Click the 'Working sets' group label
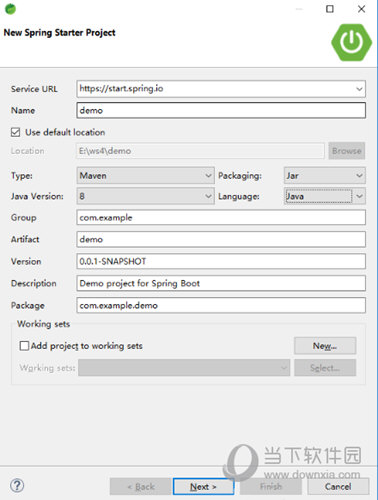This screenshot has width=378, height=500. pyautogui.click(x=44, y=324)
